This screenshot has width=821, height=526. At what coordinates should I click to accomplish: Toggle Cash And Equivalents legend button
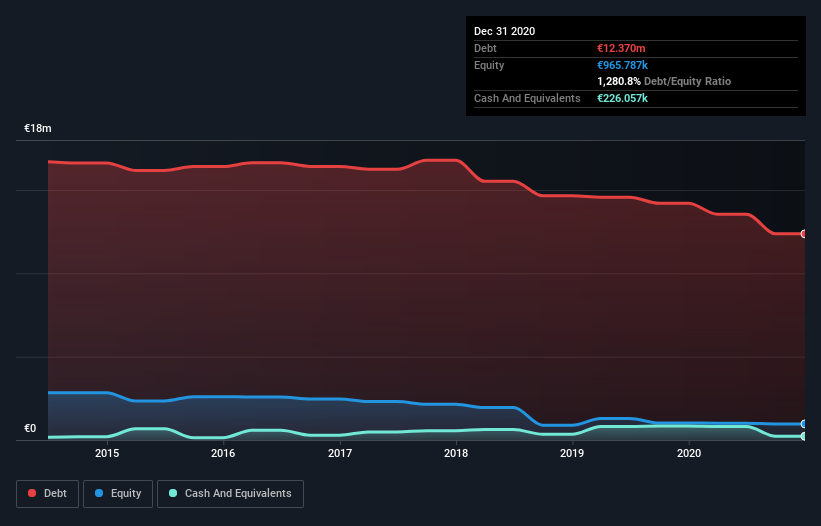pyautogui.click(x=230, y=494)
